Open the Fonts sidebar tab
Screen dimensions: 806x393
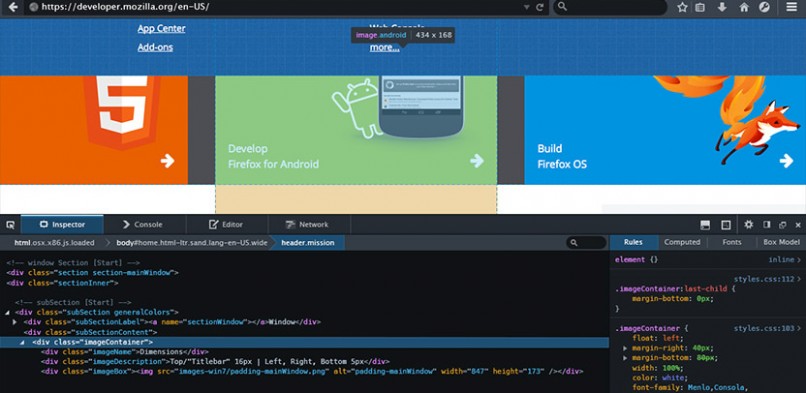pyautogui.click(x=731, y=242)
